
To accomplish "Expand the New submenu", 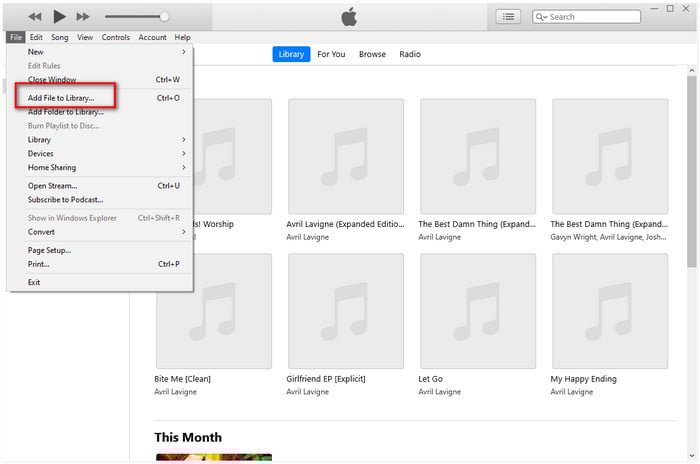I will 100,52.
